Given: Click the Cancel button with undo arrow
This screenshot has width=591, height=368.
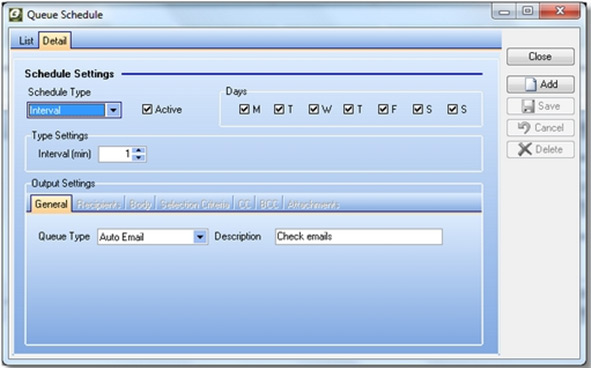Looking at the screenshot, I should pyautogui.click(x=540, y=128).
